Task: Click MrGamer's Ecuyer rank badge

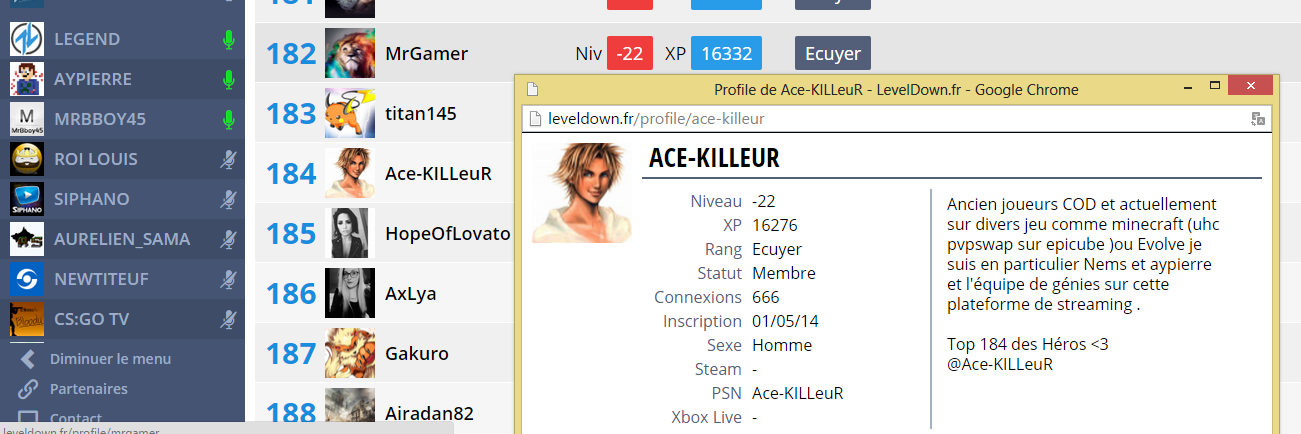Action: point(833,53)
